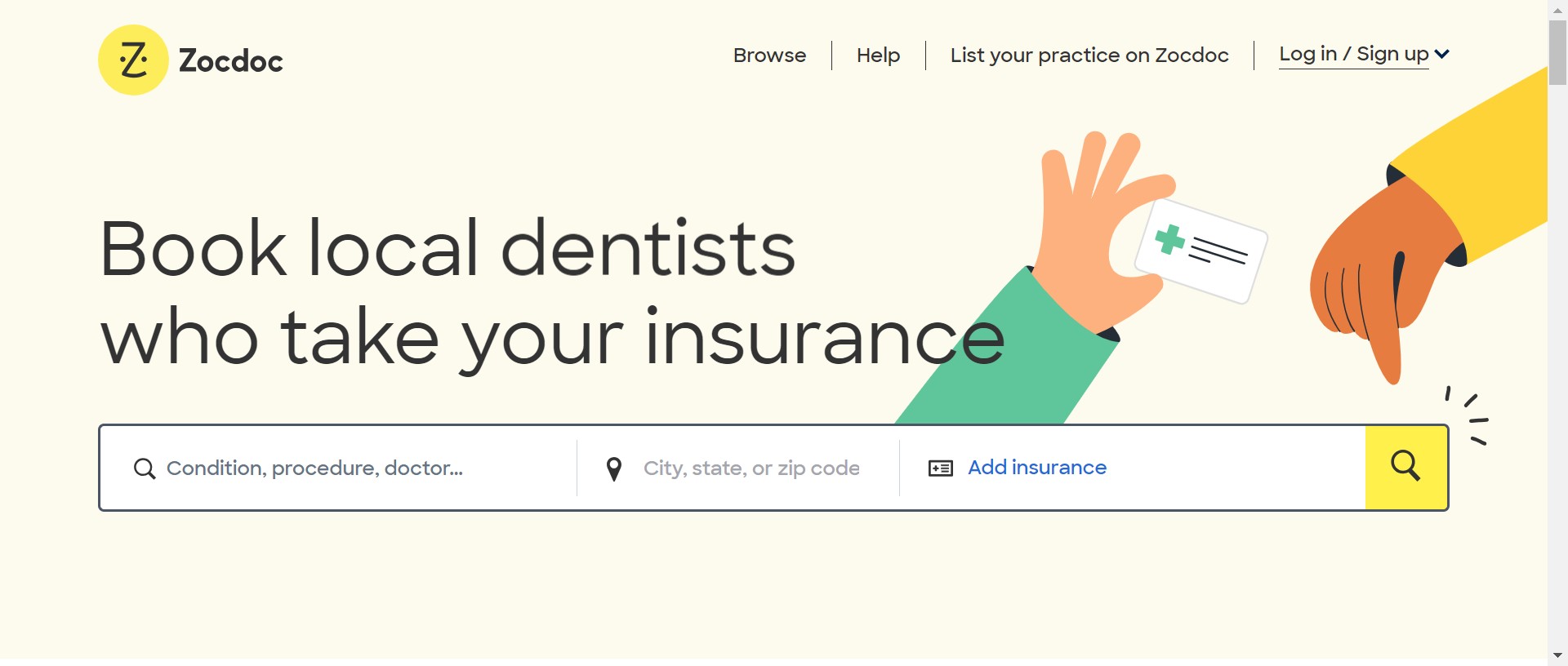The width and height of the screenshot is (1568, 666).
Task: Expand the Log in / Sign up chevron
Action: 1442,54
